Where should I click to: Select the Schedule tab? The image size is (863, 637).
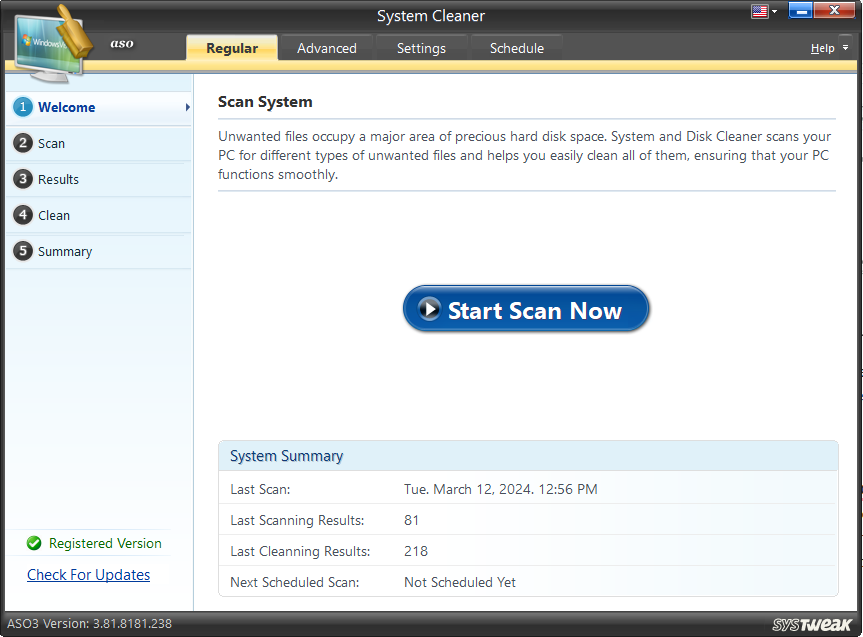[516, 47]
